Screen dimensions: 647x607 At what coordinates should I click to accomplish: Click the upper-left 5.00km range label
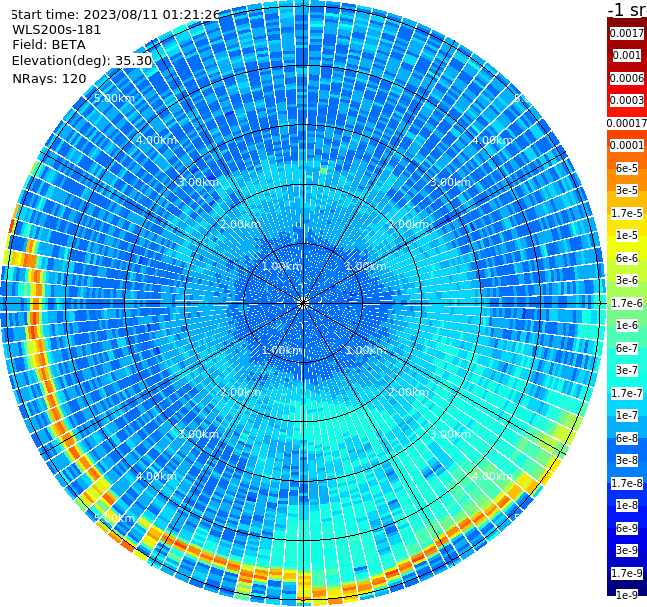(x=114, y=98)
